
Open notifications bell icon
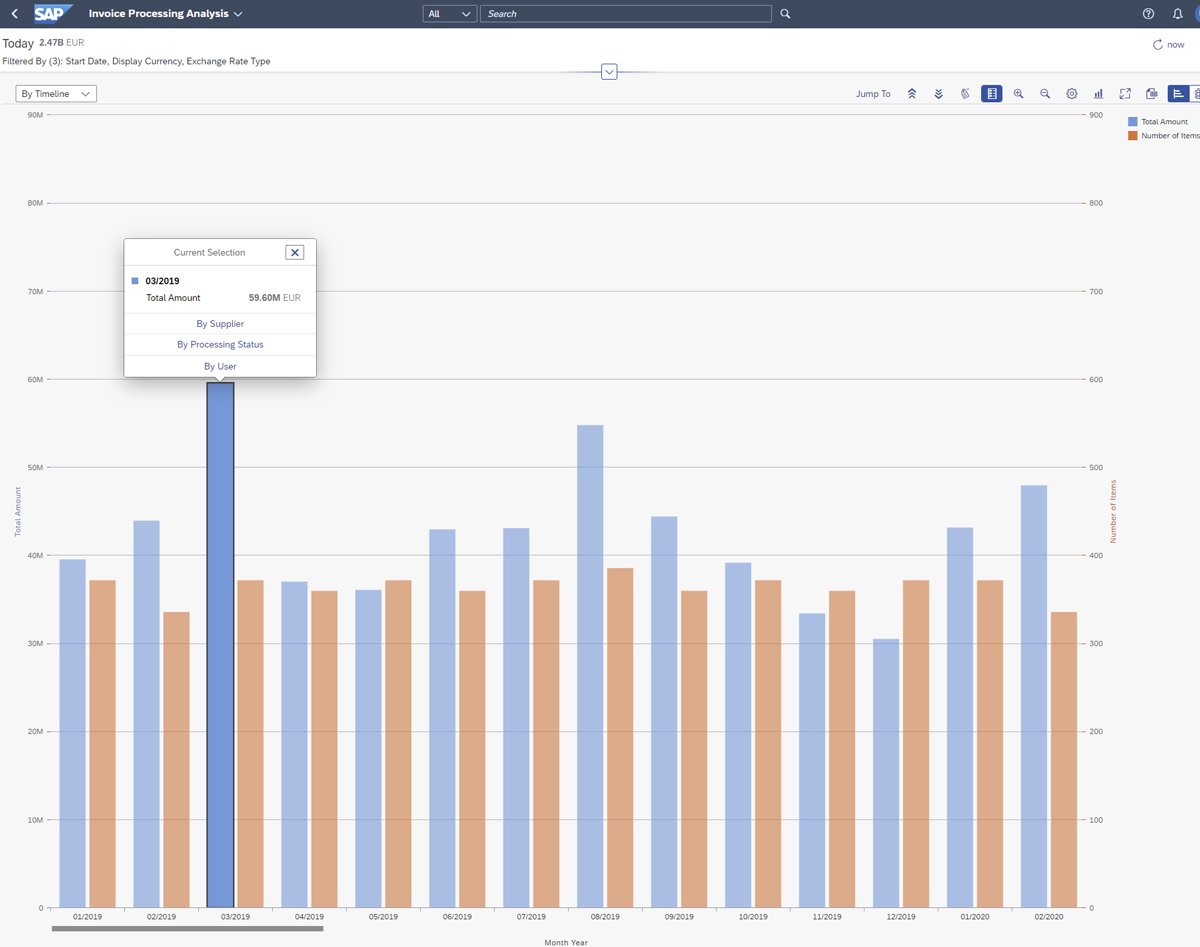[x=1177, y=14]
